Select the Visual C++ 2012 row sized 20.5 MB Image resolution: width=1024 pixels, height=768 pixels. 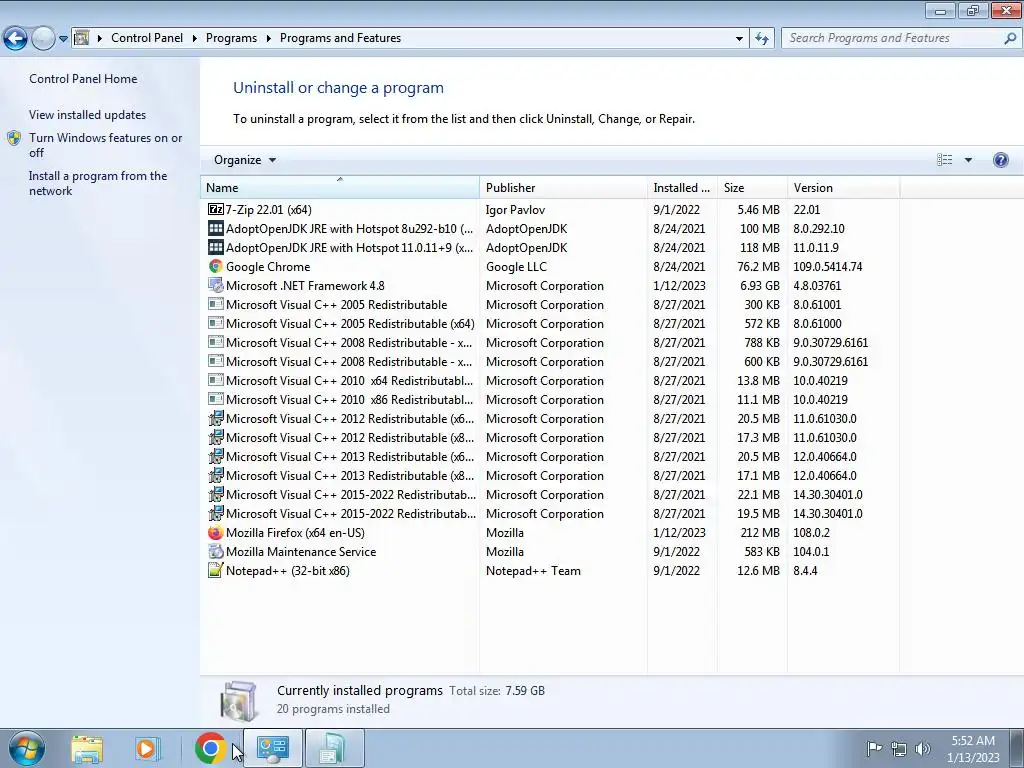549,419
